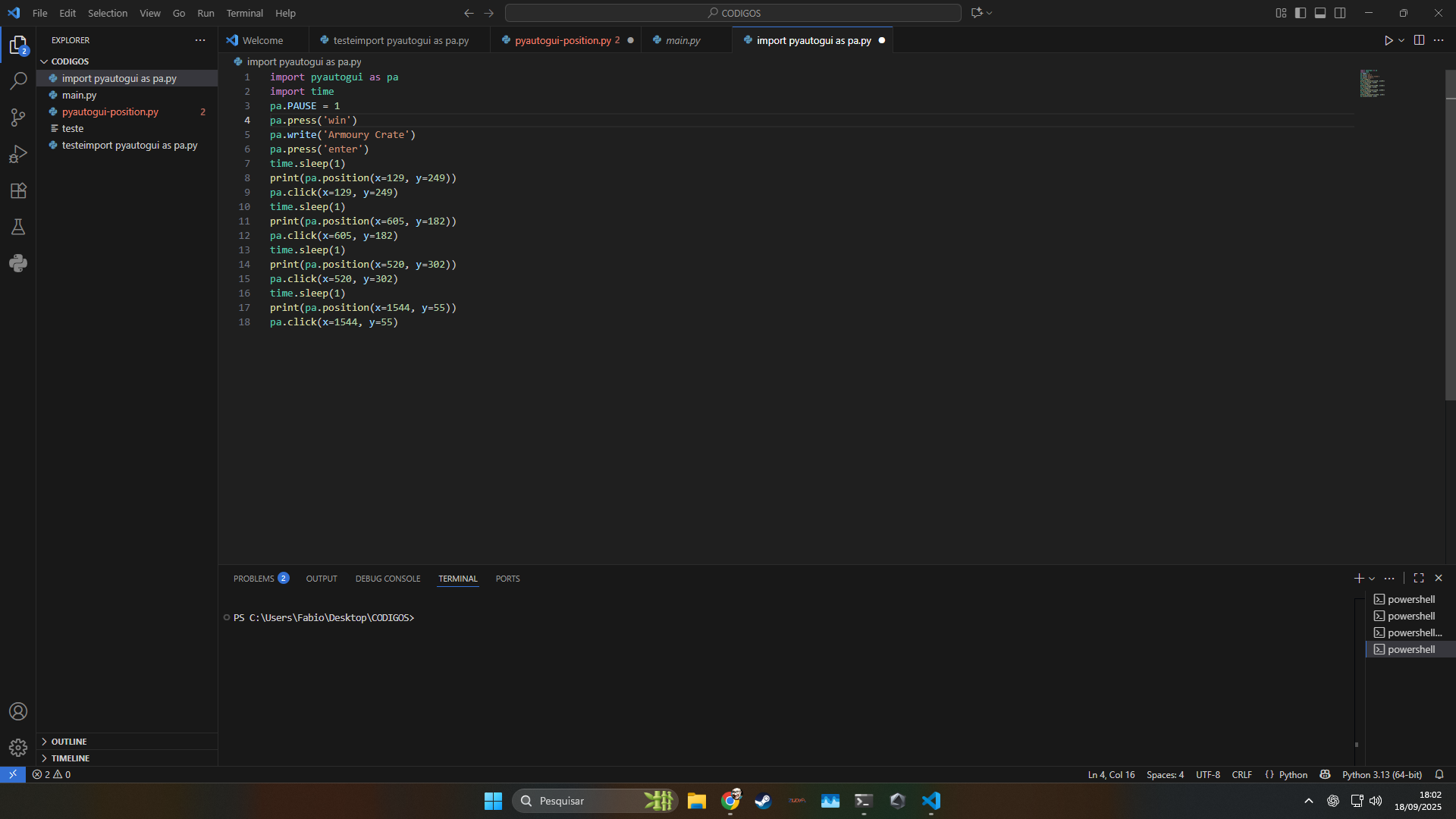Go back in navigation history

pos(469,13)
